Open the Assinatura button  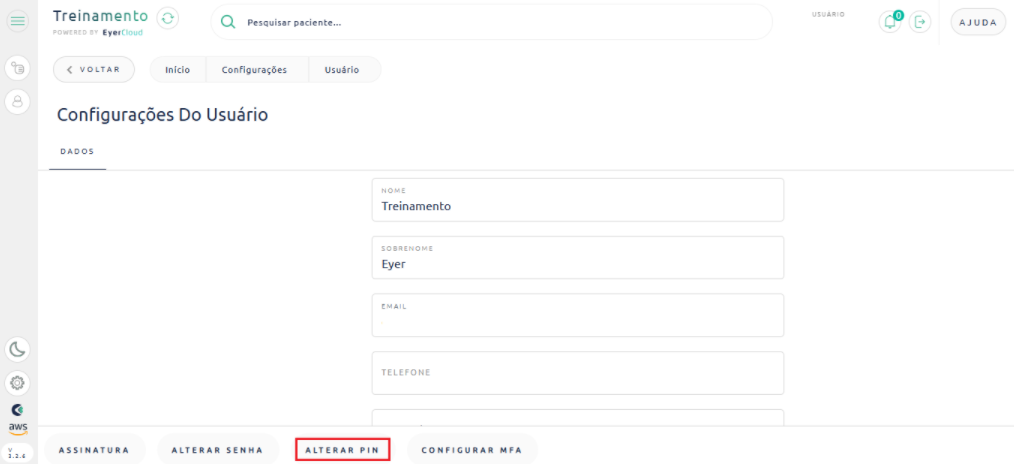pyautogui.click(x=94, y=450)
